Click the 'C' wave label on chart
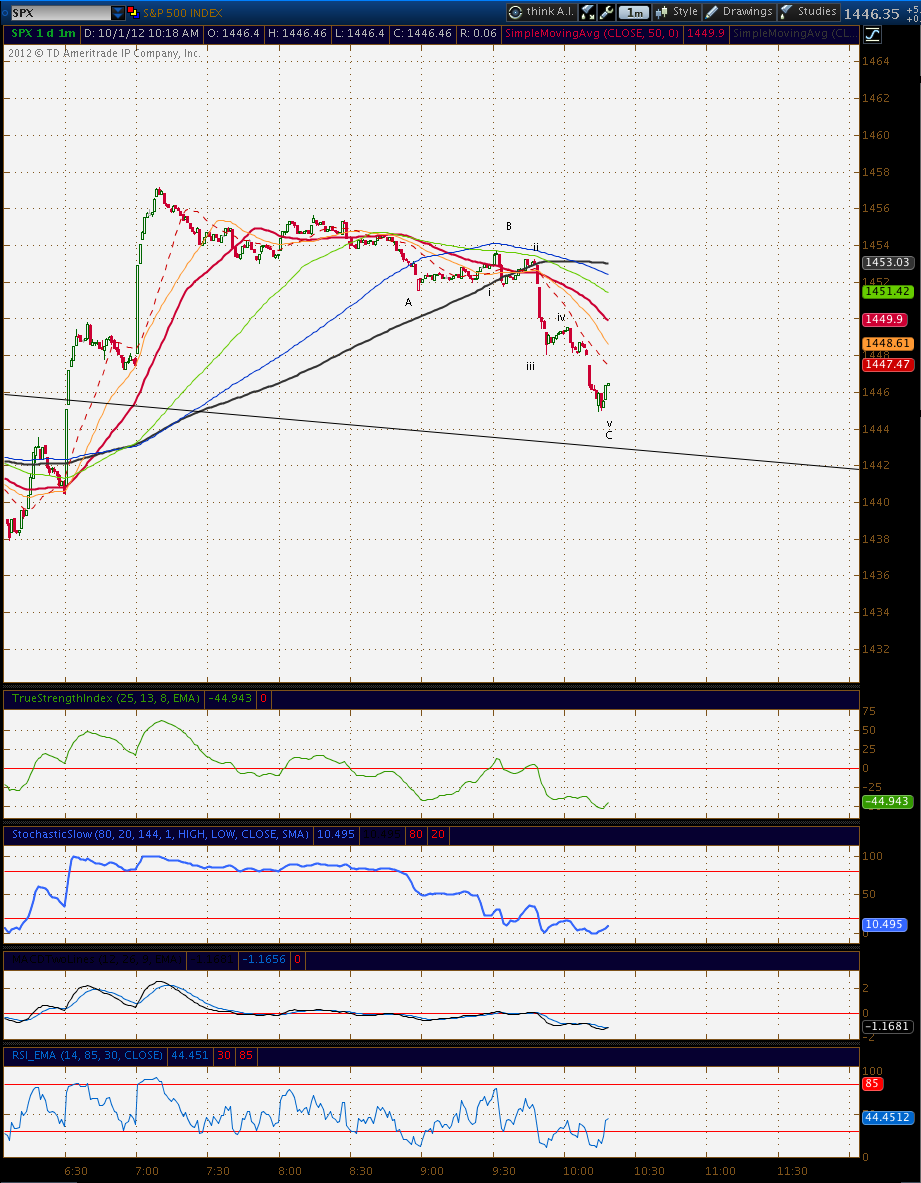Image resolution: width=921 pixels, height=1183 pixels. (609, 435)
